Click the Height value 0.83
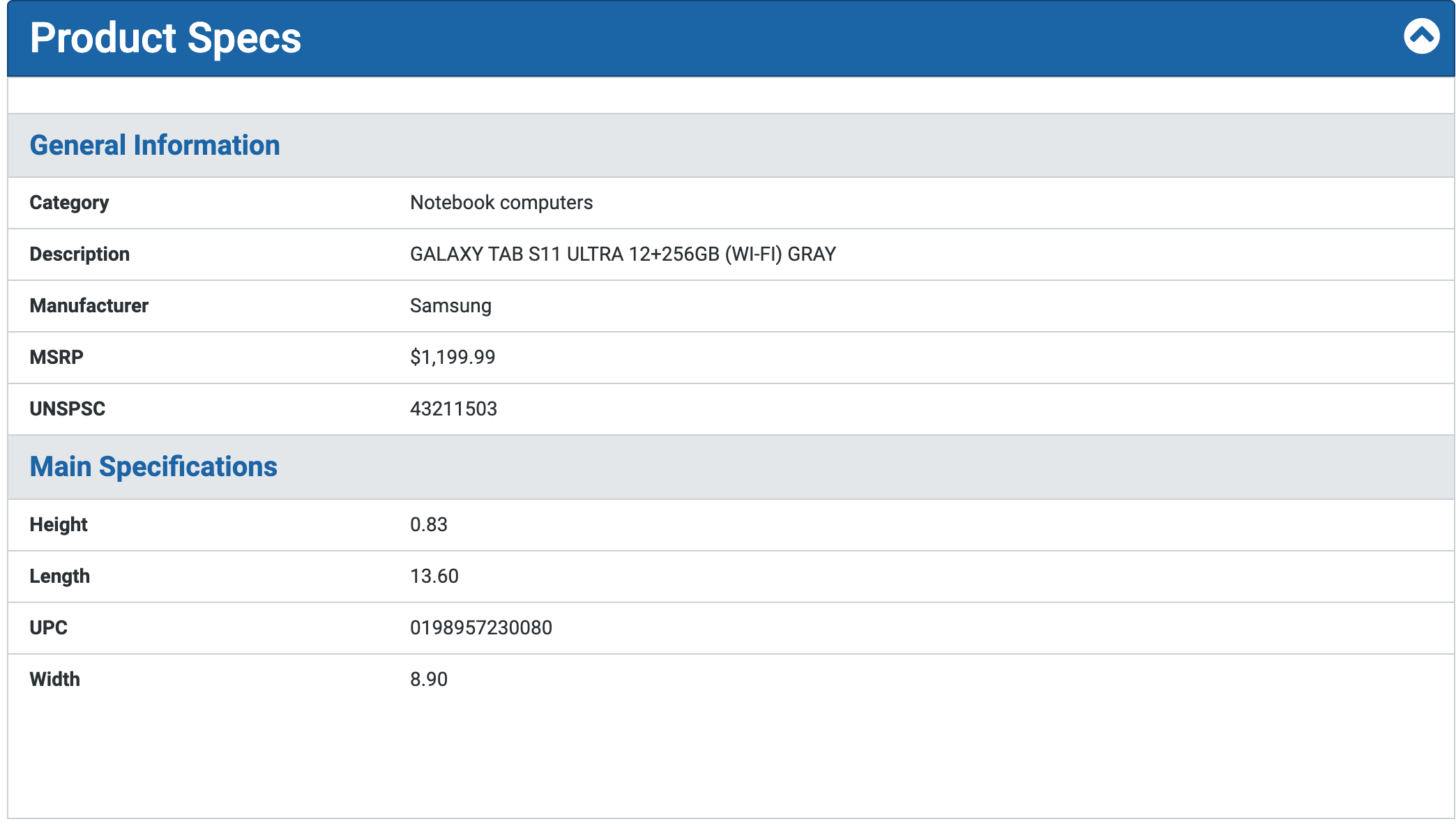Image resolution: width=1456 pixels, height=824 pixels. point(428,525)
